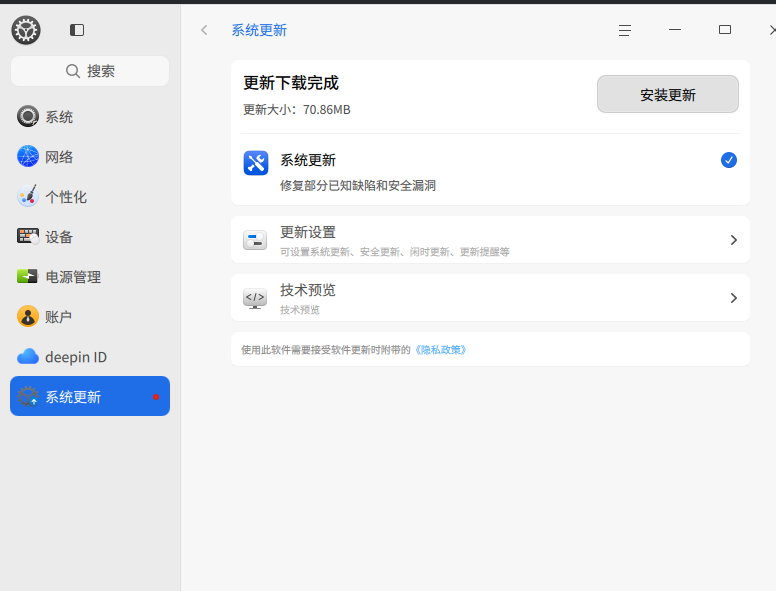The image size is (776, 591).
Task: Click the 技术预览 title text
Action: click(x=308, y=290)
